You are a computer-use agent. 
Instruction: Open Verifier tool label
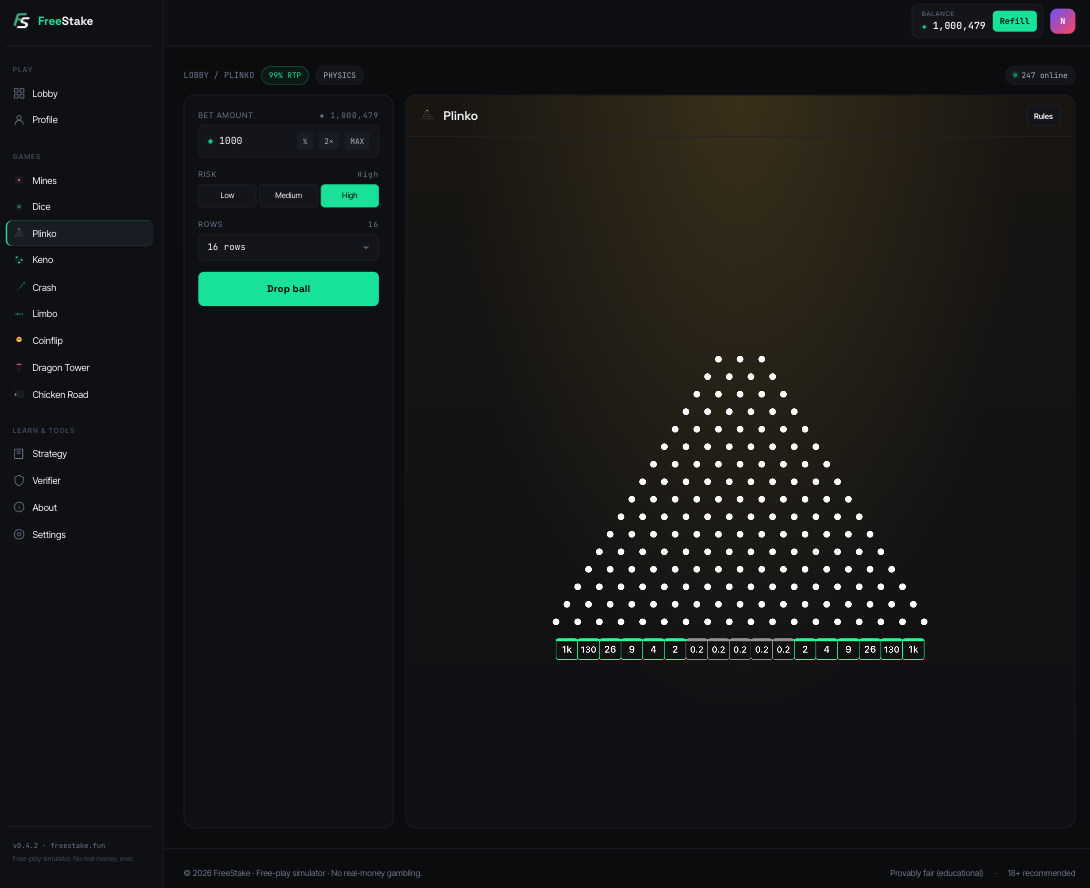point(47,481)
